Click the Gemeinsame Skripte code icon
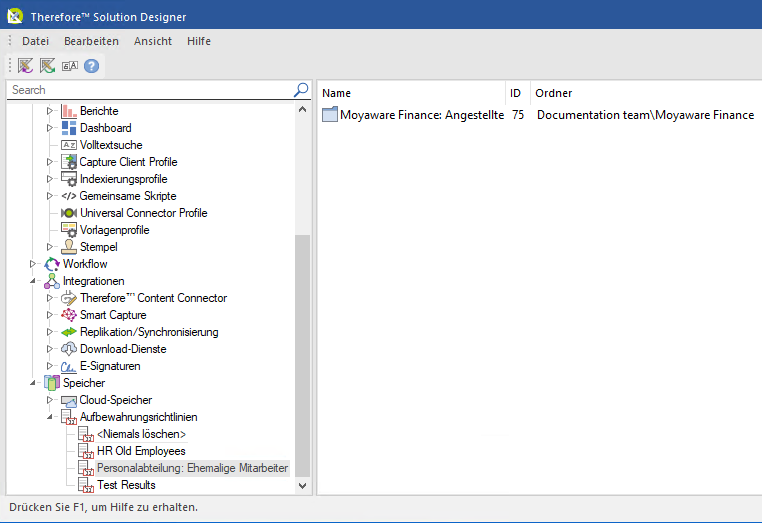Screen dimensions: 762x523 pos(69,196)
